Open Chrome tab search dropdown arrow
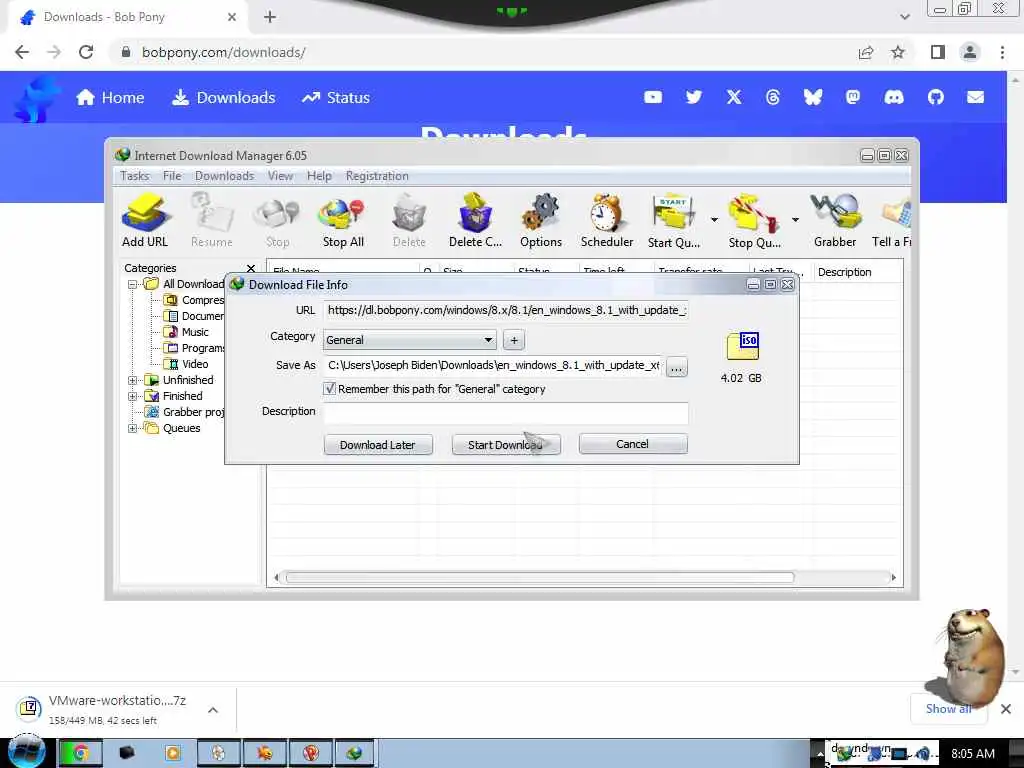This screenshot has height=768, width=1024. pos(904,17)
